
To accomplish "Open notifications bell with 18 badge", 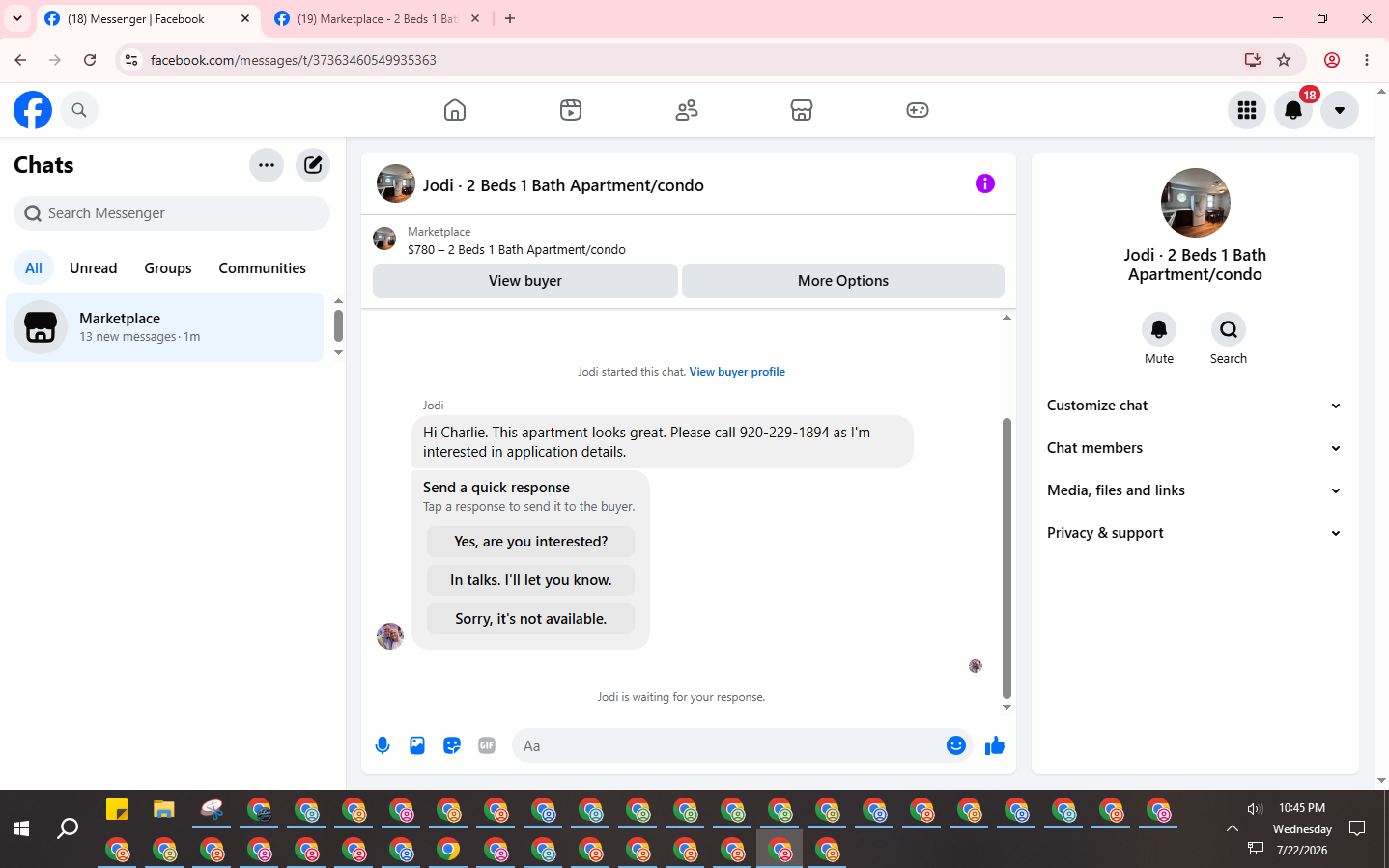I will [1293, 110].
